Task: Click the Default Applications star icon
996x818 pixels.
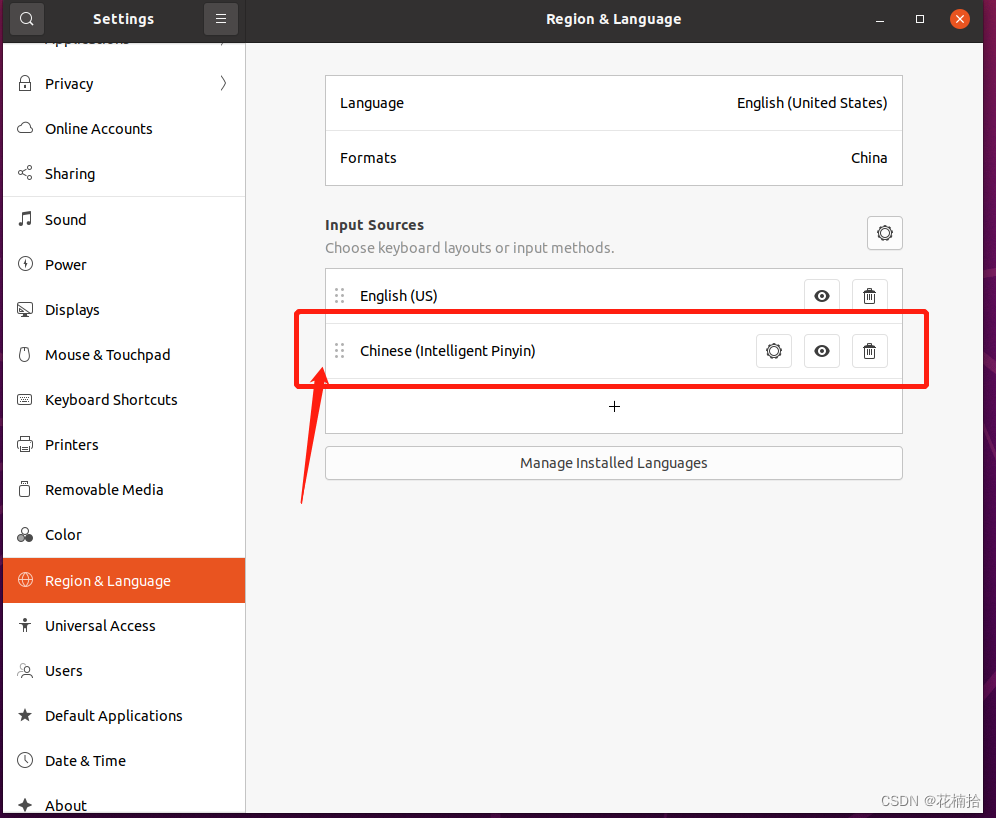Action: pos(25,715)
